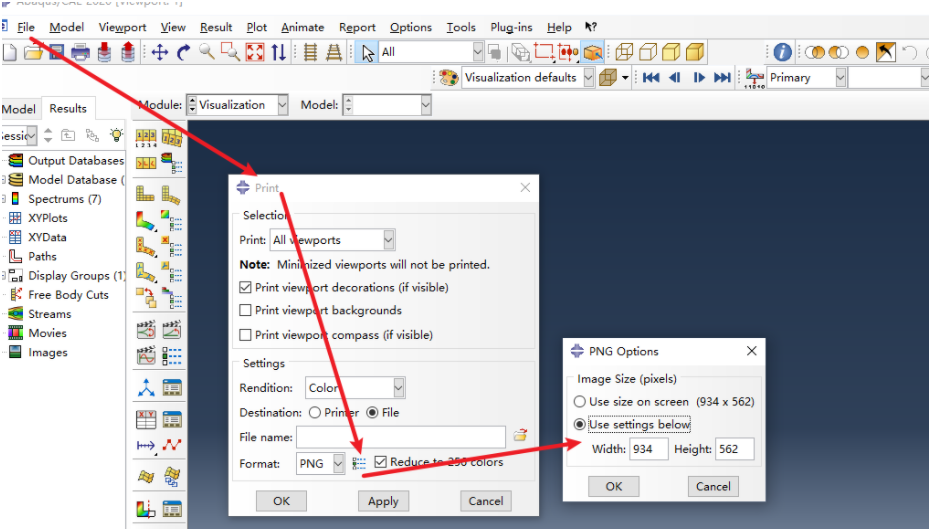This screenshot has width=930, height=529.
Task: Click Apply in the Print dialog
Action: tap(383, 501)
